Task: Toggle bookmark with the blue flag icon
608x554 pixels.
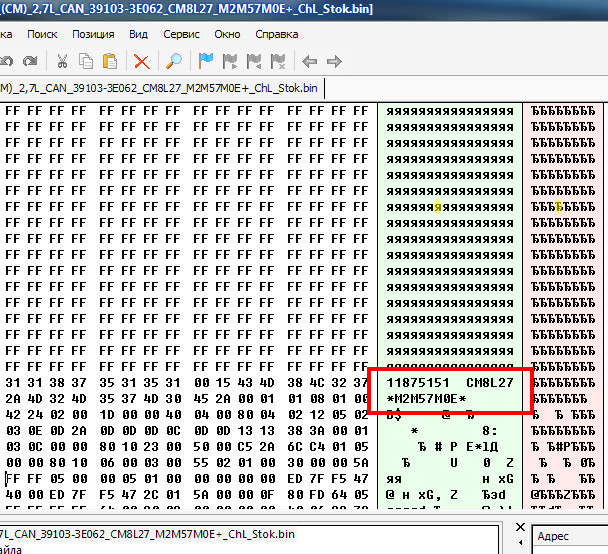Action: 206,61
